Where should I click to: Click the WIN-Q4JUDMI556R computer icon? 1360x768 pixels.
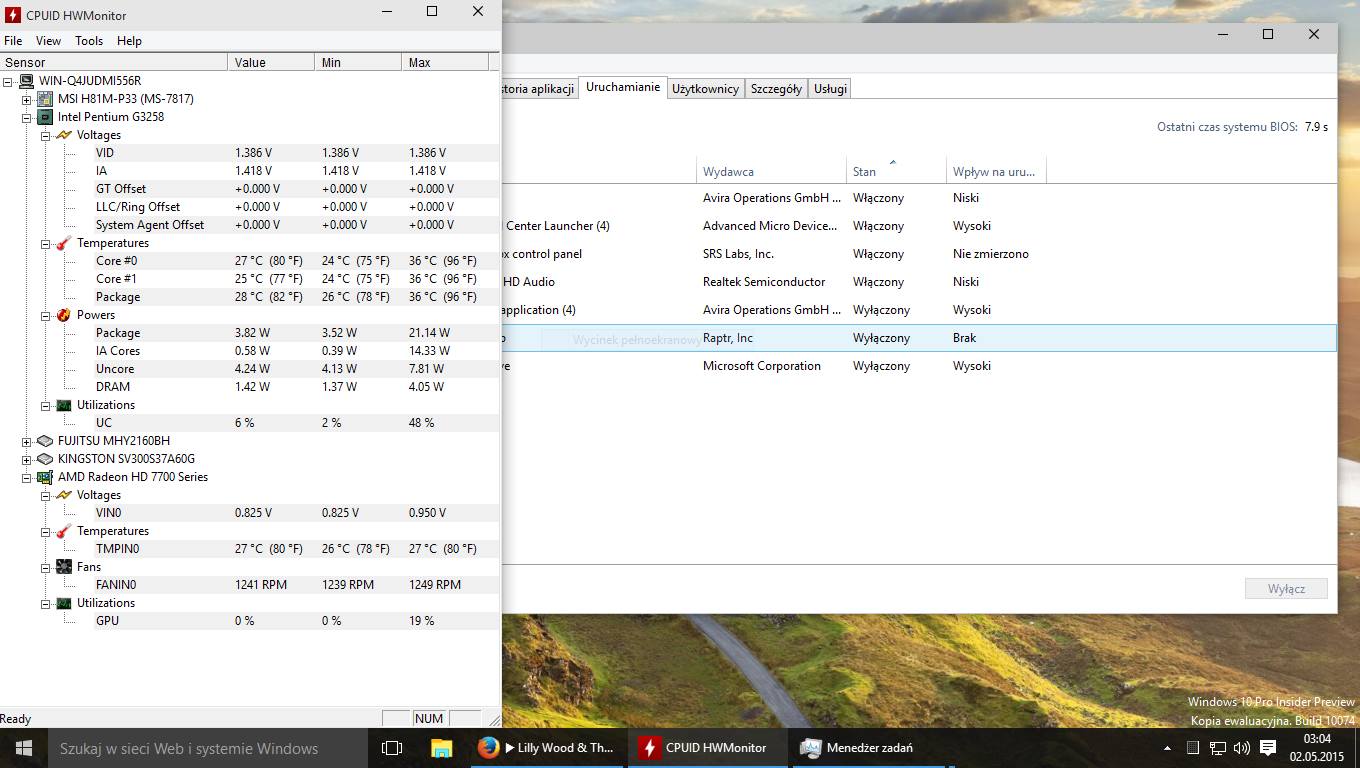pyautogui.click(x=26, y=81)
